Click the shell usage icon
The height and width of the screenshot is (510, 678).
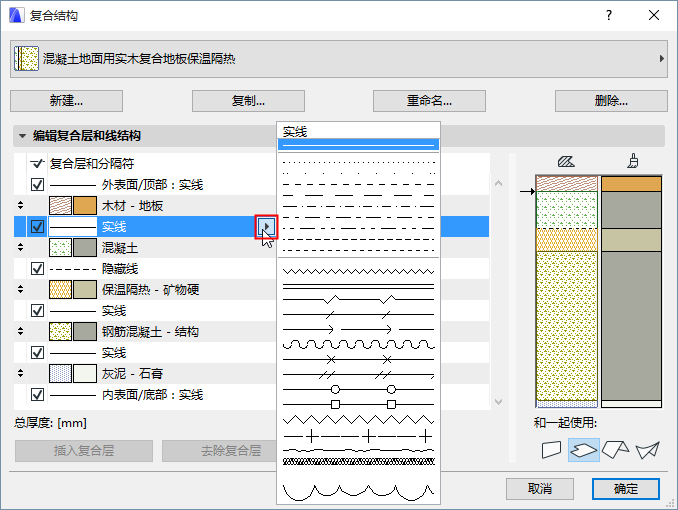click(x=647, y=450)
